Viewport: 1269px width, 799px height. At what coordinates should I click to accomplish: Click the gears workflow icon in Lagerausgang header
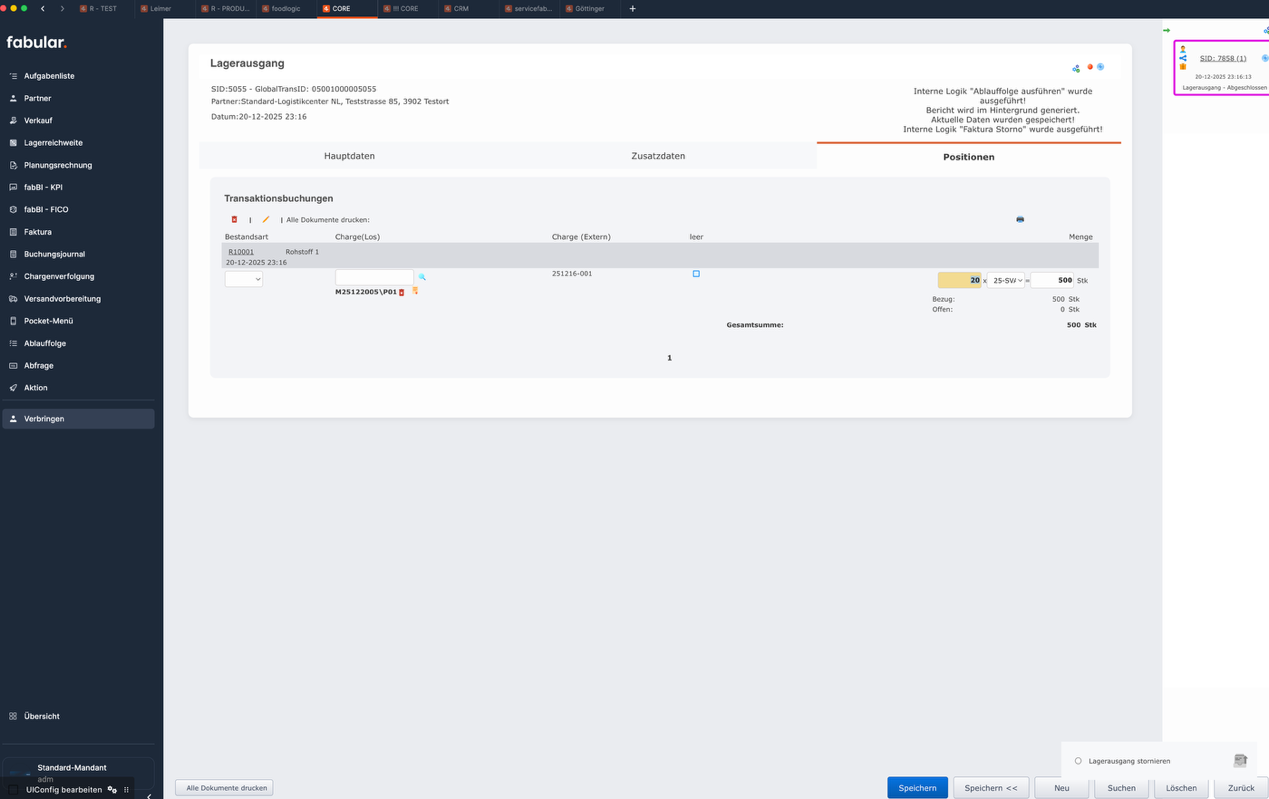click(1076, 69)
